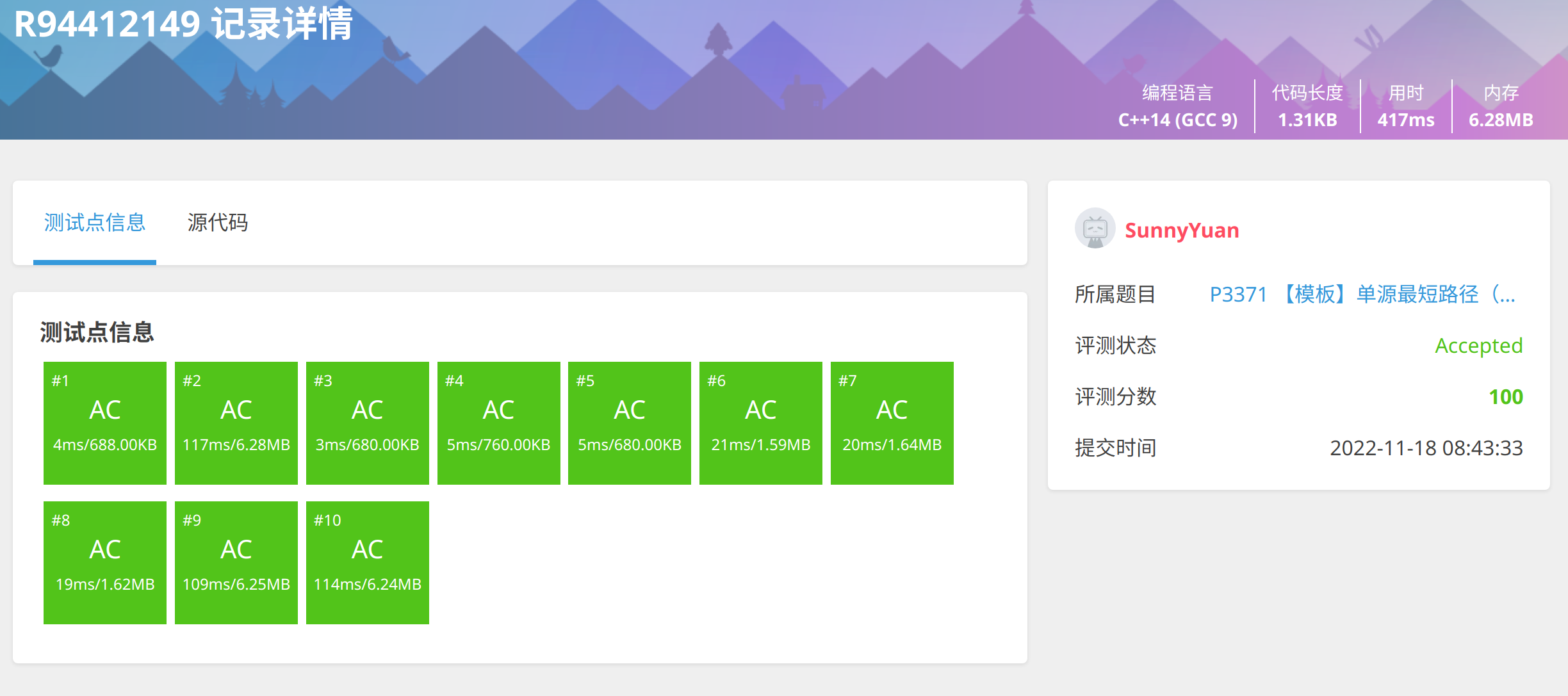Click test case #5 green tile
The height and width of the screenshot is (696, 1568).
coord(629,422)
